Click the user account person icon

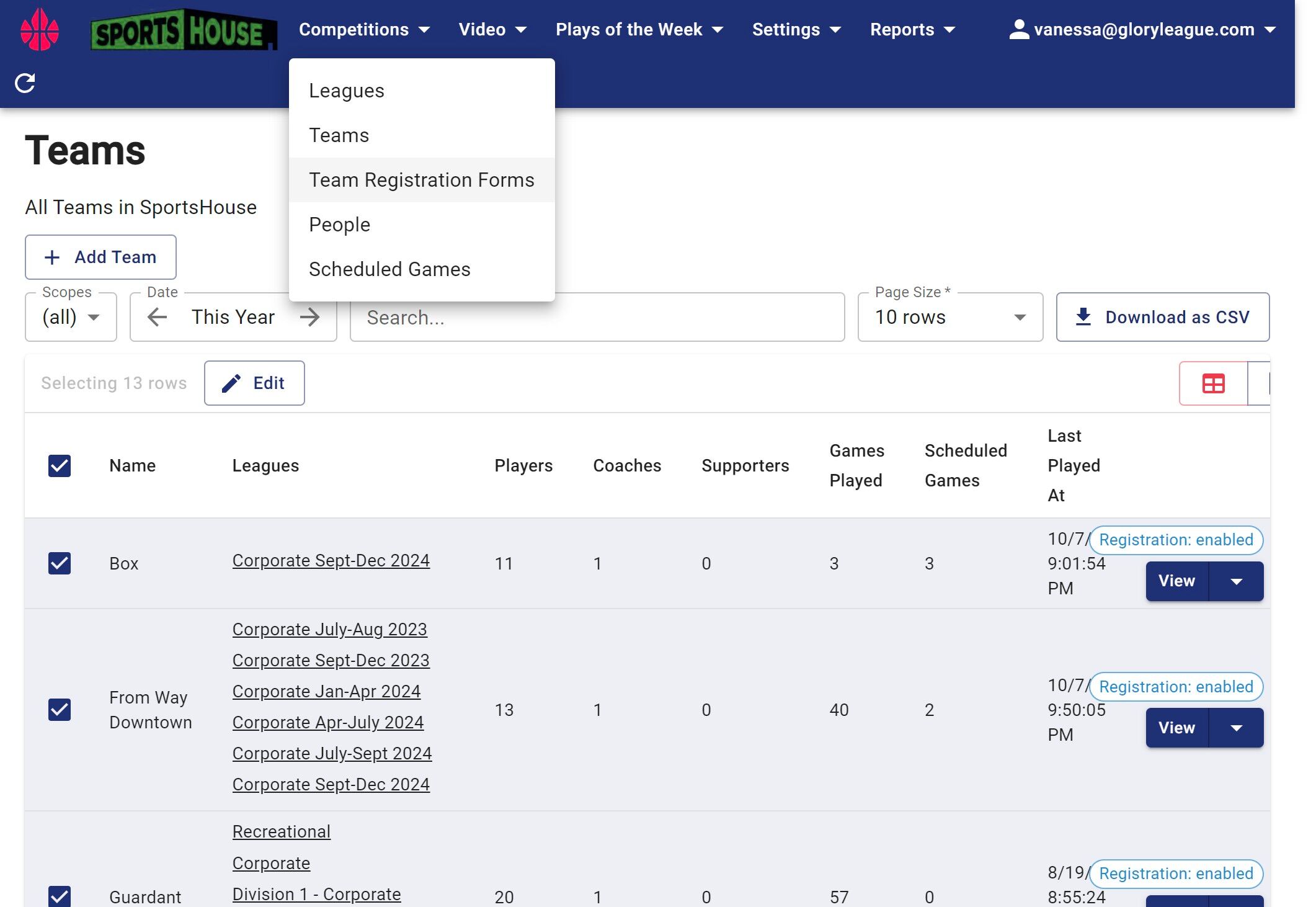coord(1018,29)
